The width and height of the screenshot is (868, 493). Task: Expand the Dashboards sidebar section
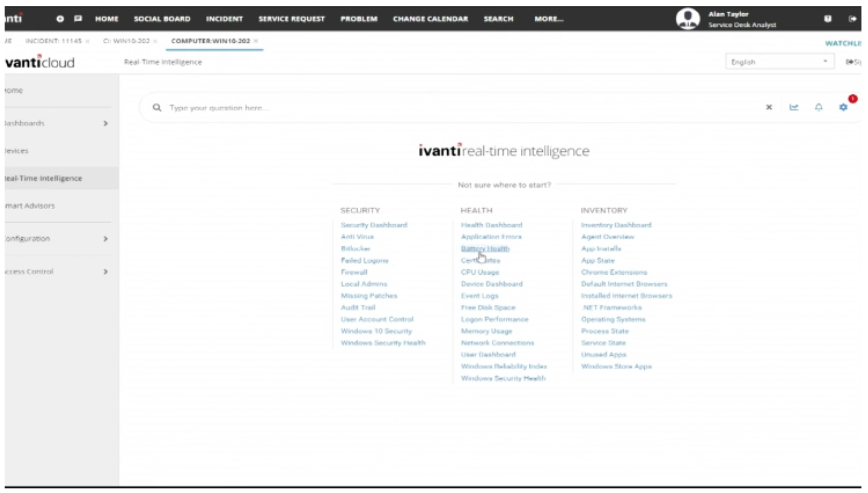tap(105, 123)
